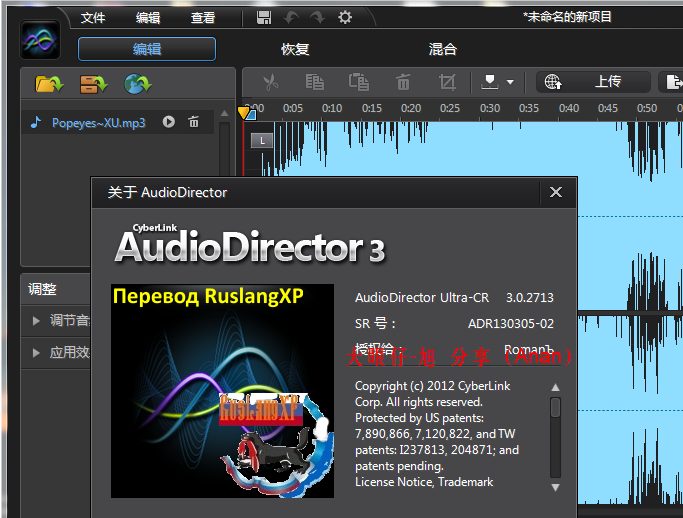Click the 上传 upload button
The image size is (683, 518).
593,82
